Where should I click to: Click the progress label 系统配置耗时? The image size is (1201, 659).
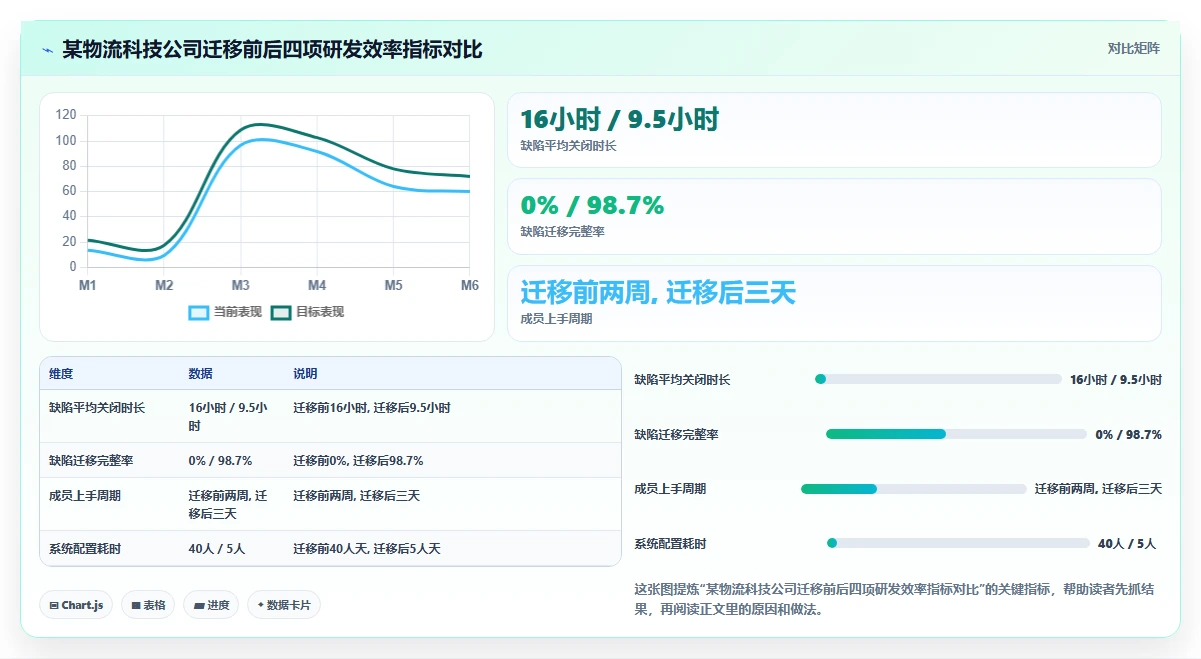tap(670, 544)
